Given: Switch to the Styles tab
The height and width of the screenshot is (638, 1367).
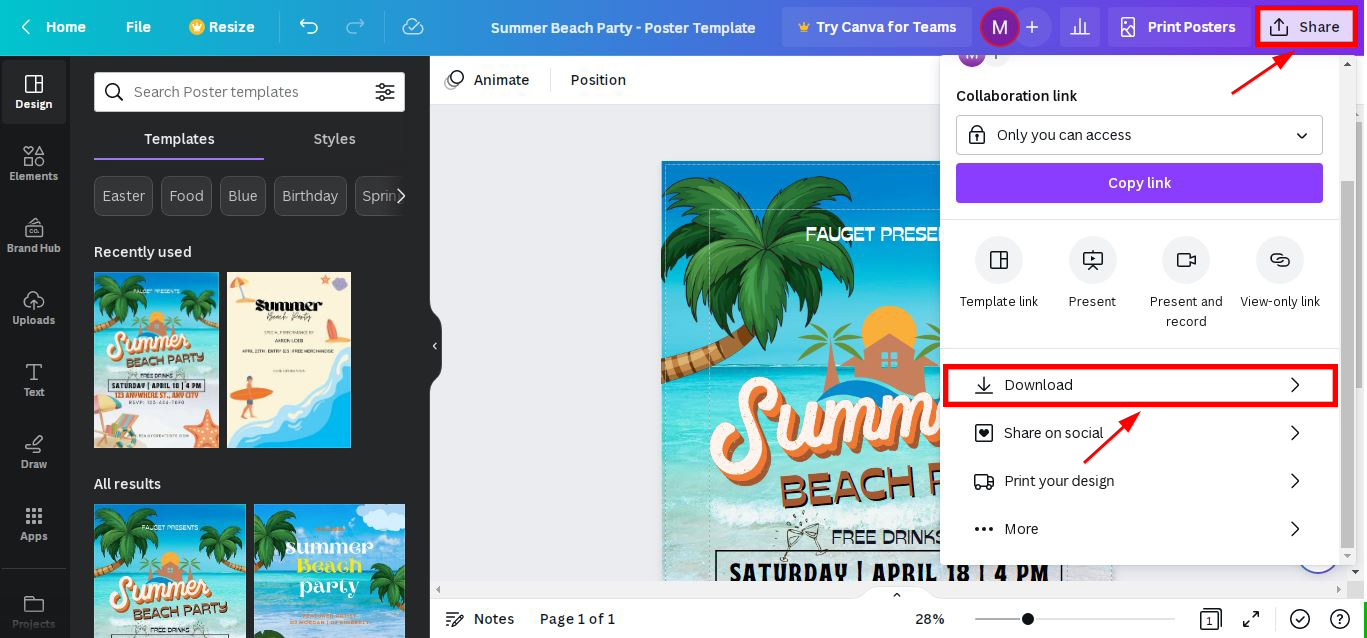Looking at the screenshot, I should 334,139.
